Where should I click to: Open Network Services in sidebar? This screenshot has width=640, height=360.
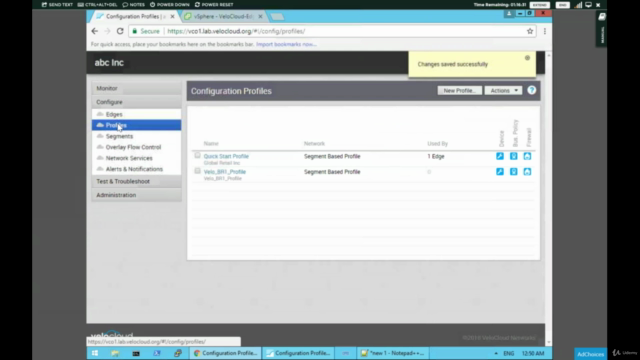[136, 158]
